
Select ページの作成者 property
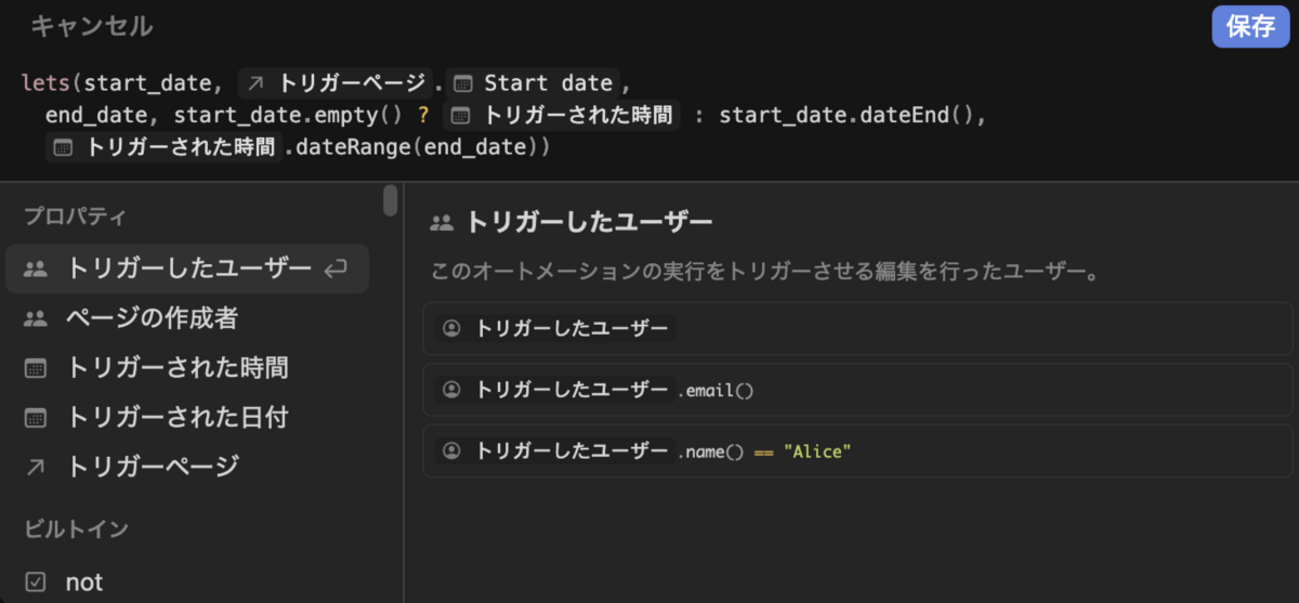[x=187, y=318]
